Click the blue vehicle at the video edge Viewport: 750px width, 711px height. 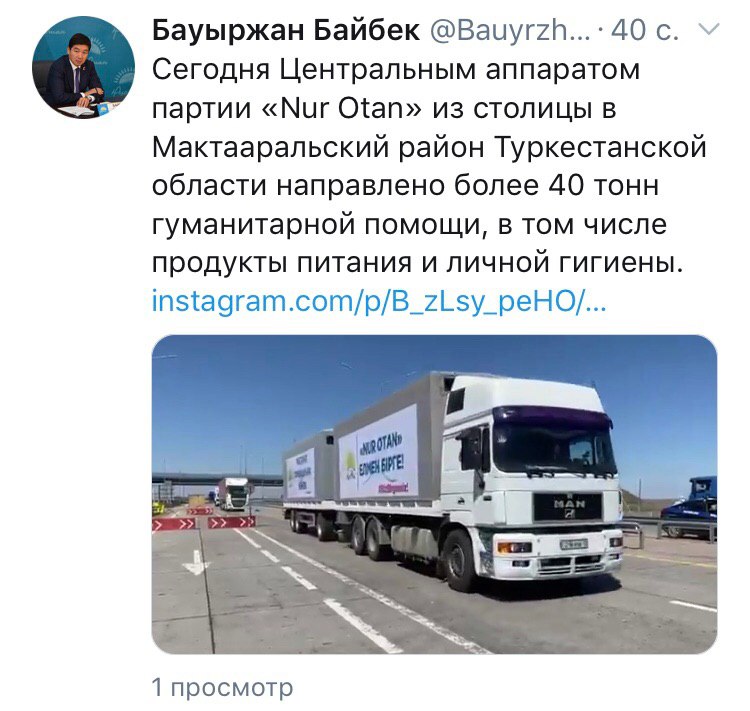point(690,506)
